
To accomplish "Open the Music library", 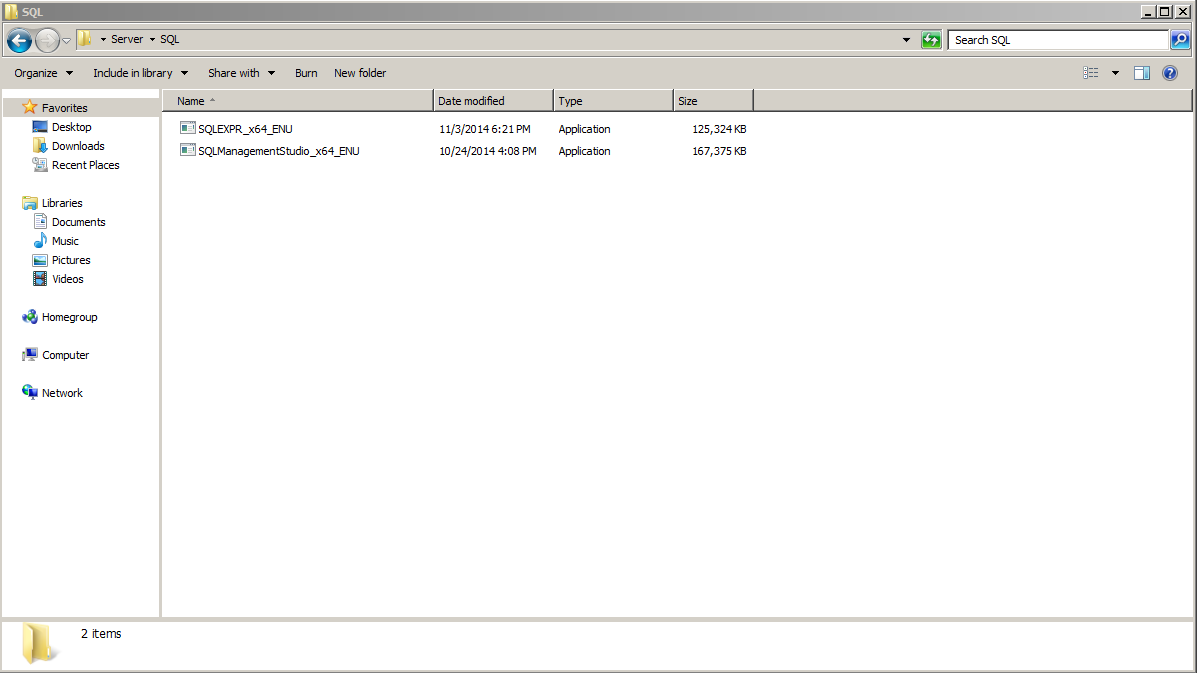I will point(65,241).
